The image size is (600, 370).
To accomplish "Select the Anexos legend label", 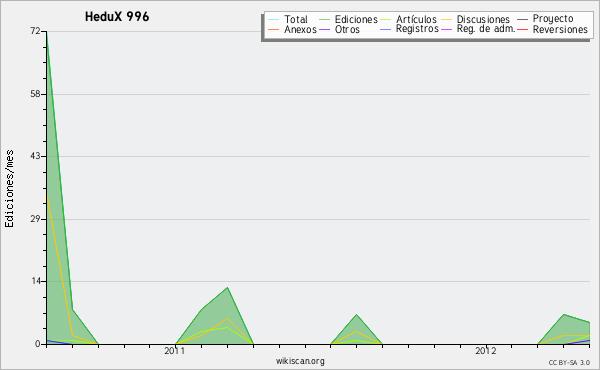I will click(x=300, y=29).
